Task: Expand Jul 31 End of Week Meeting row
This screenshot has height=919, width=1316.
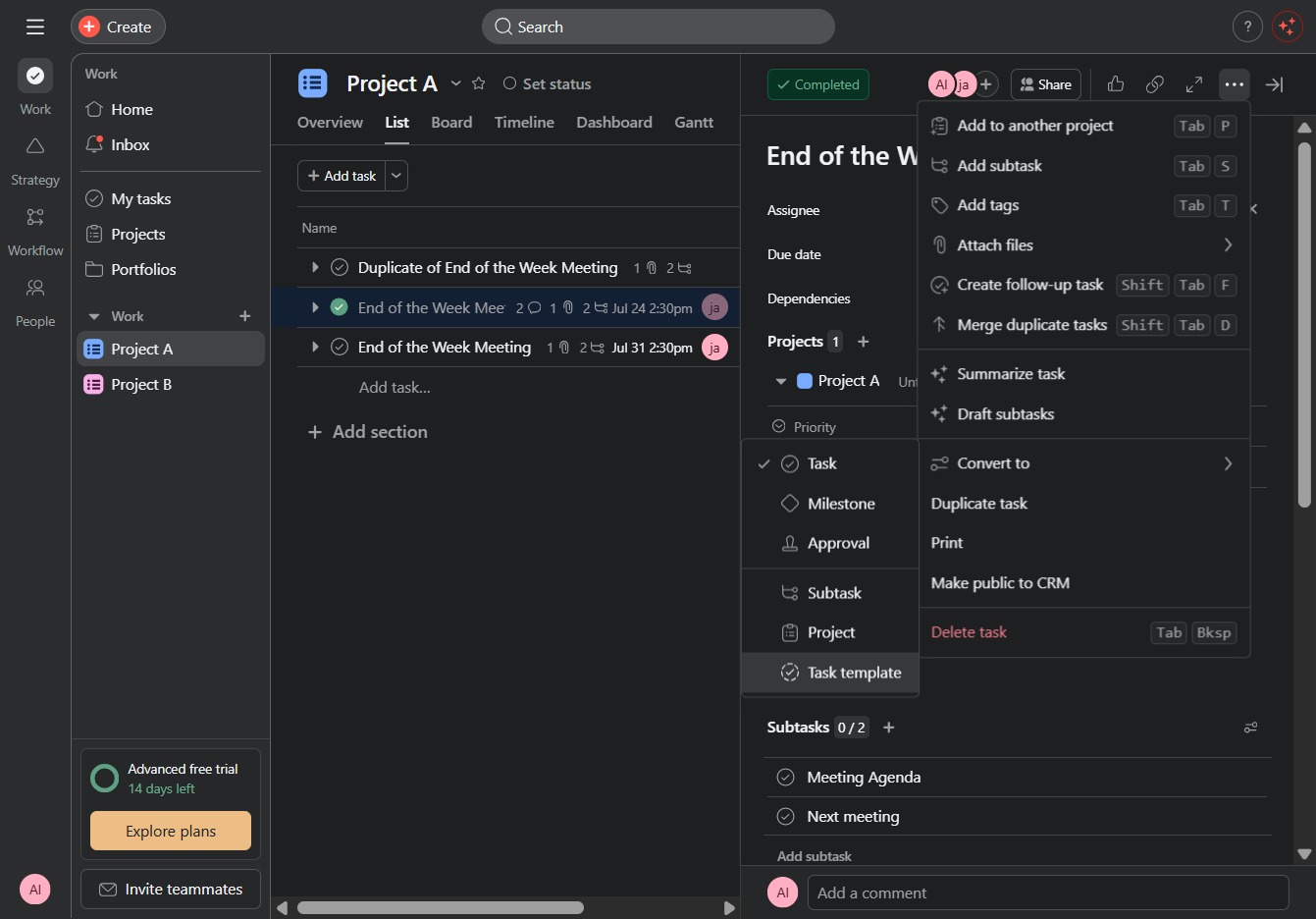Action: point(315,347)
